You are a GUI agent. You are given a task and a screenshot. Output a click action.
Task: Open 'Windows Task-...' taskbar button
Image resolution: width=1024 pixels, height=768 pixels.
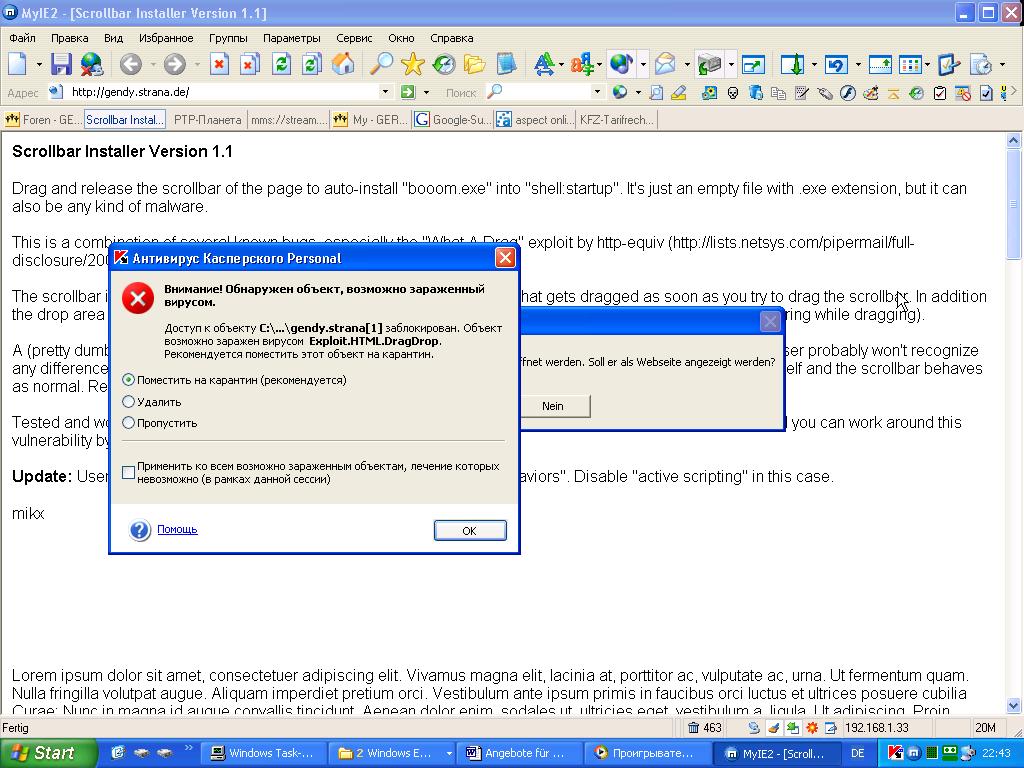pos(263,753)
